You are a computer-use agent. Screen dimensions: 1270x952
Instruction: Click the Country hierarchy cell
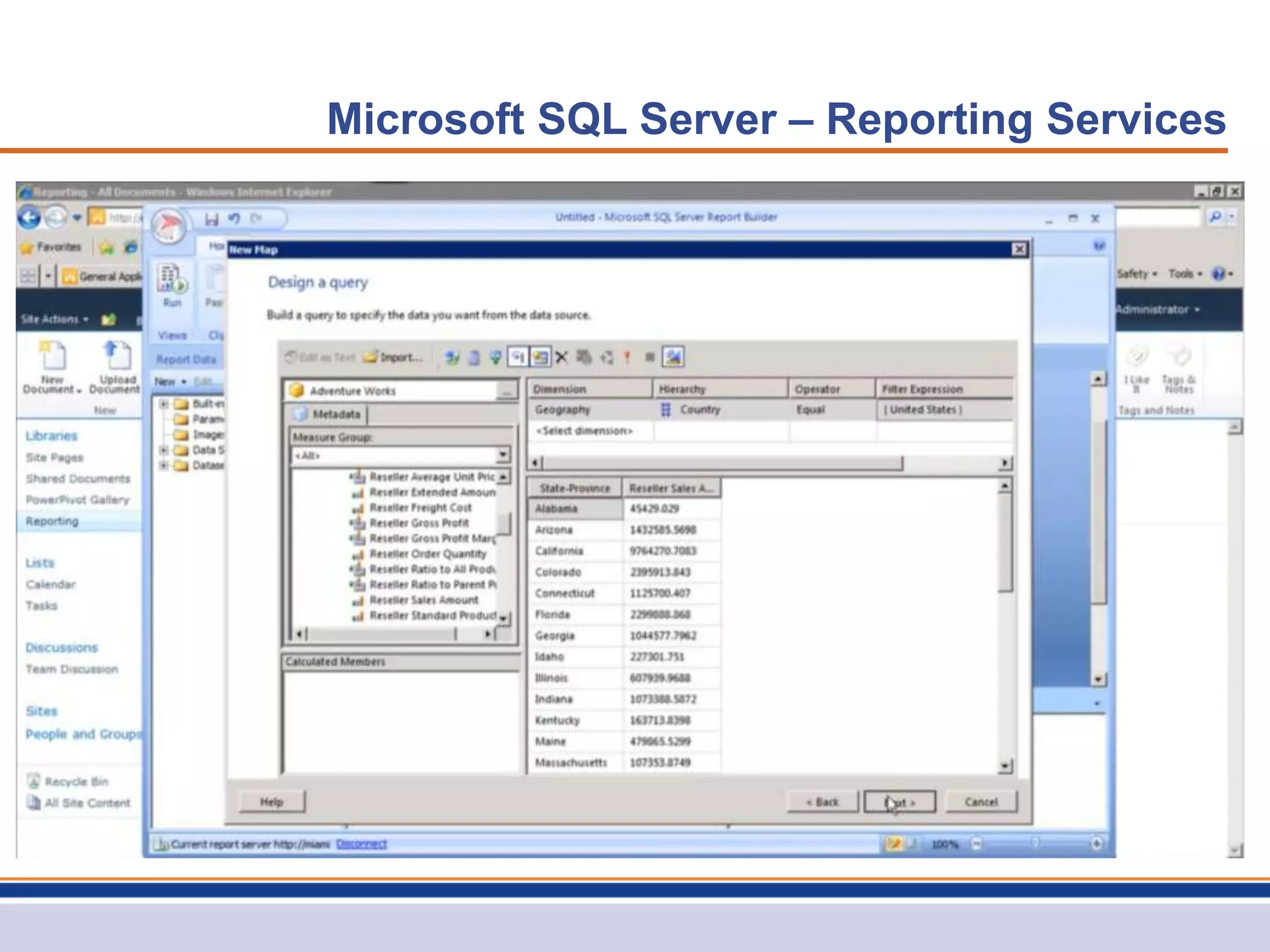pos(721,410)
